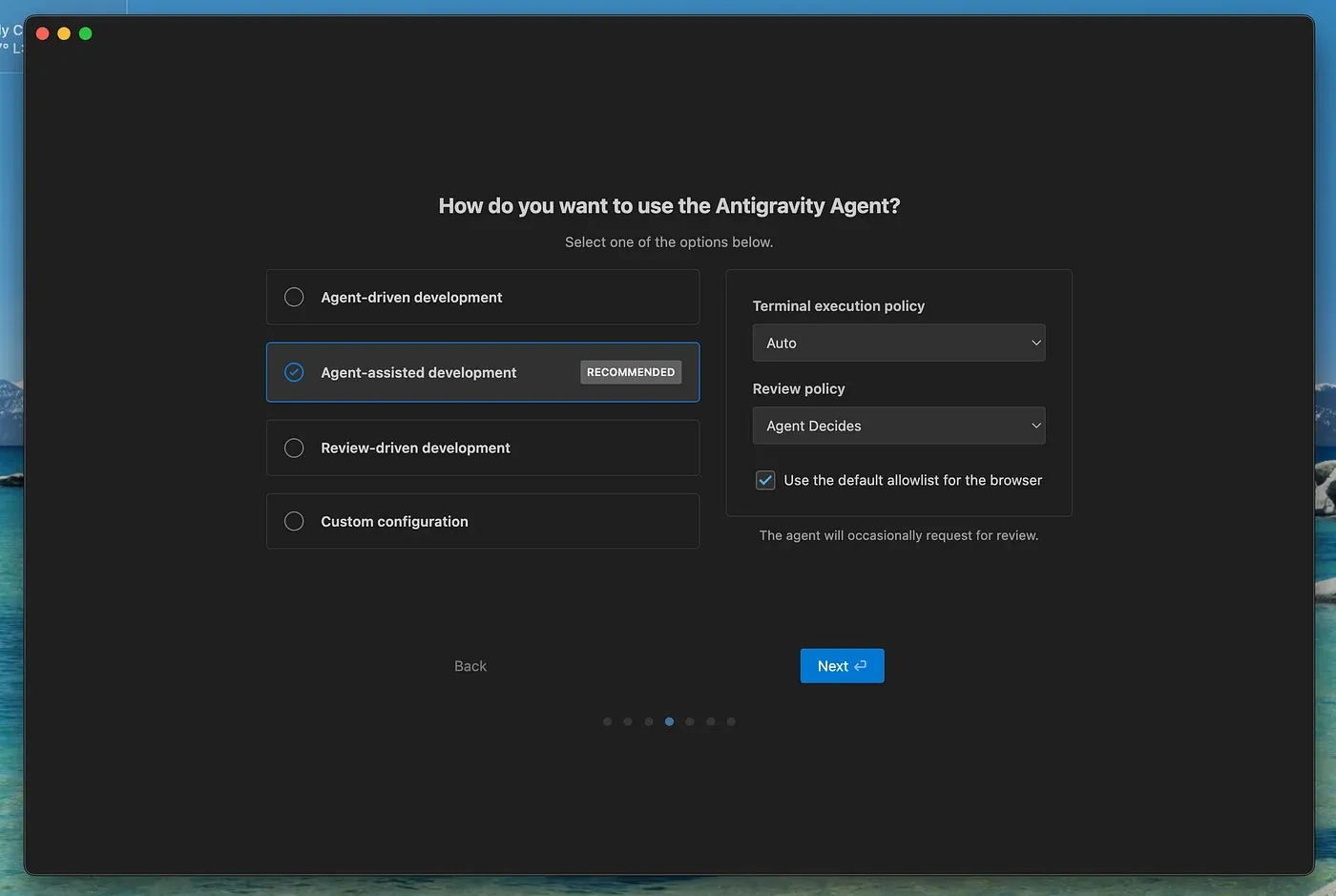Viewport: 1336px width, 896px height.
Task: Click the last pagination dot
Action: [731, 721]
